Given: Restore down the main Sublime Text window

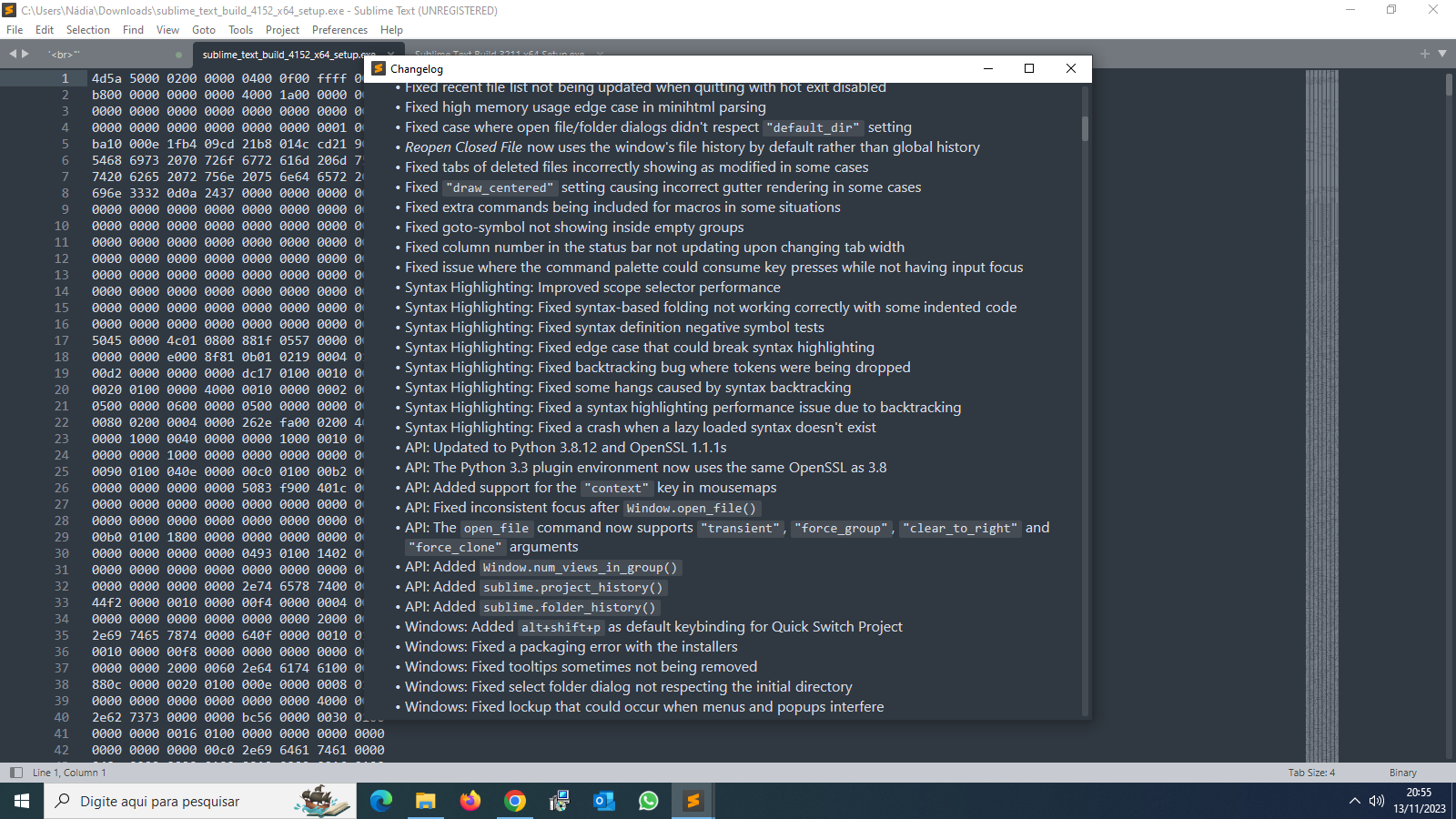Looking at the screenshot, I should [1391, 10].
